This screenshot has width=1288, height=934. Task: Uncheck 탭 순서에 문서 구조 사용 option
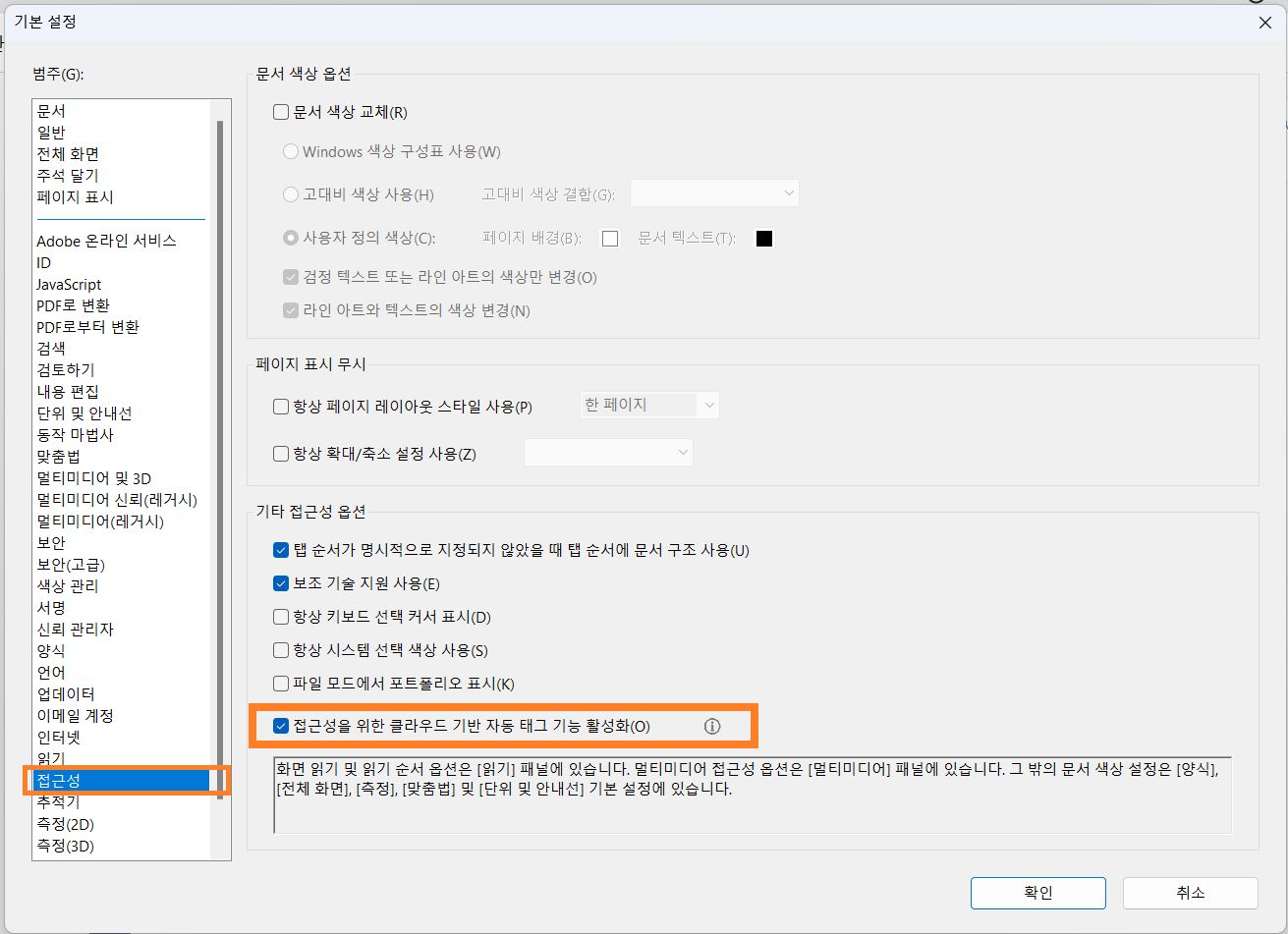[280, 550]
